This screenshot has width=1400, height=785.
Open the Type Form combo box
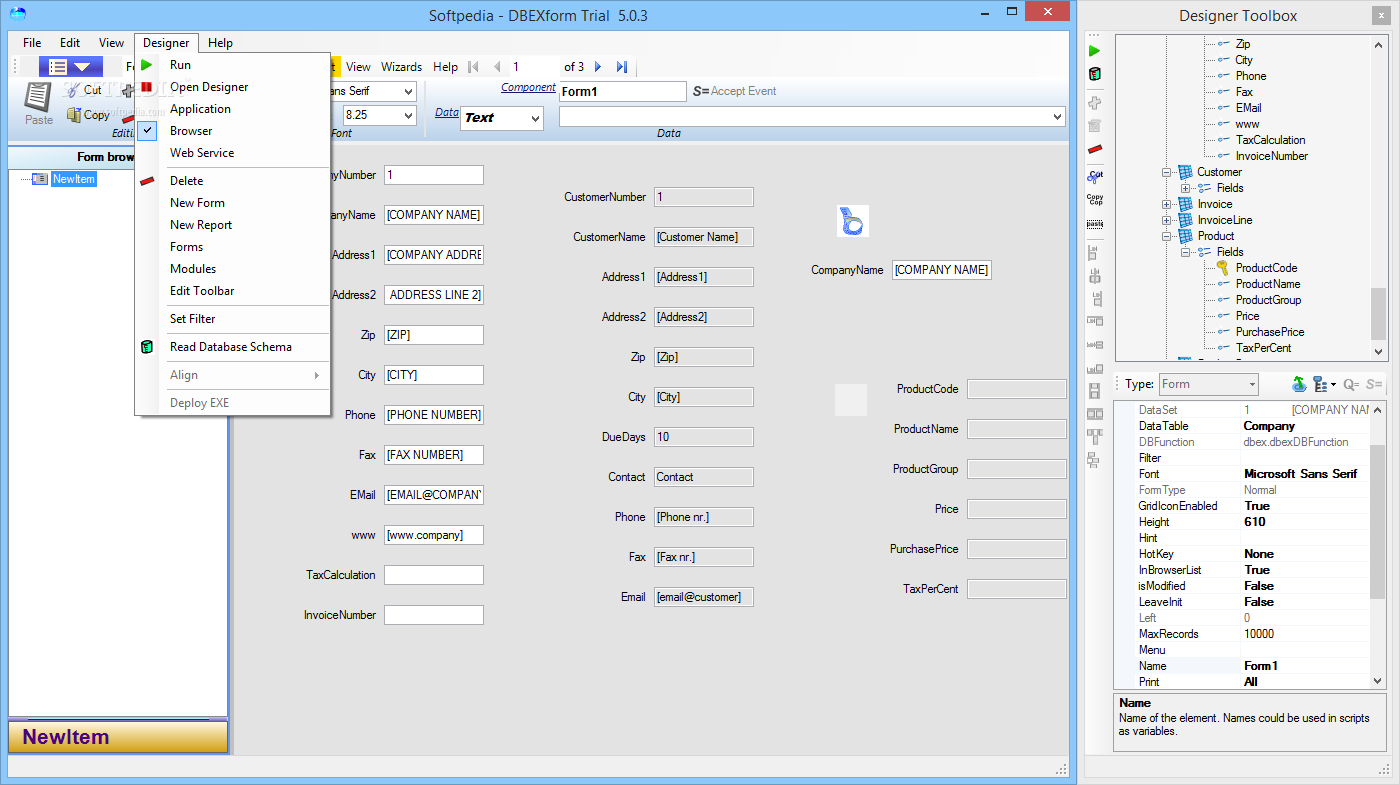[1208, 384]
